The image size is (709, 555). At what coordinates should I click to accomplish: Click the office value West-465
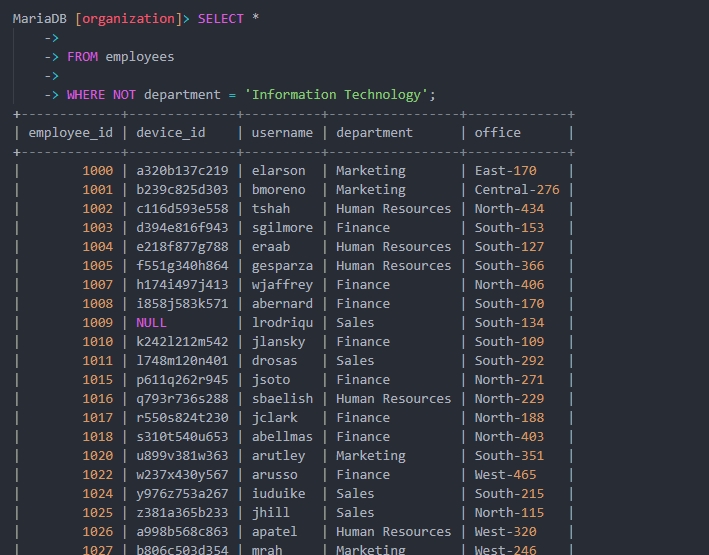(x=505, y=475)
